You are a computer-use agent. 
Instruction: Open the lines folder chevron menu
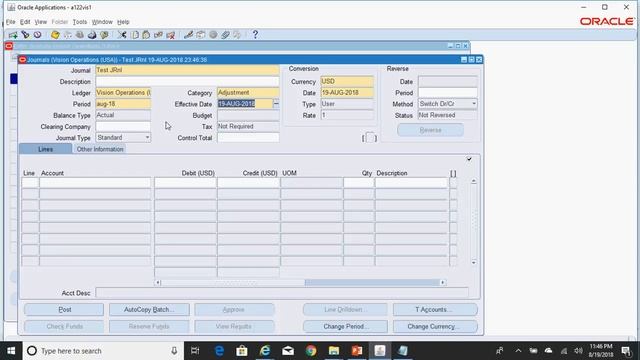469,159
